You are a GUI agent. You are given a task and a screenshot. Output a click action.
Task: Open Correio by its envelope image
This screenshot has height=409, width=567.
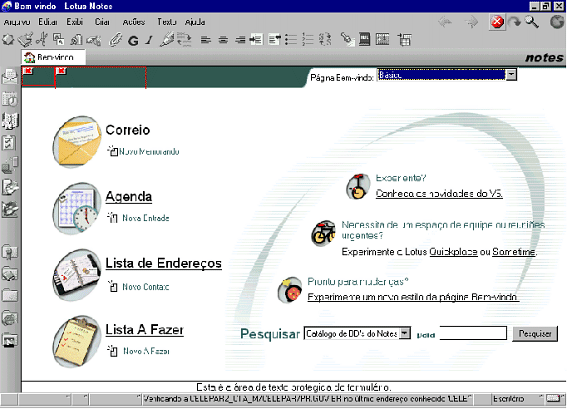pos(77,142)
